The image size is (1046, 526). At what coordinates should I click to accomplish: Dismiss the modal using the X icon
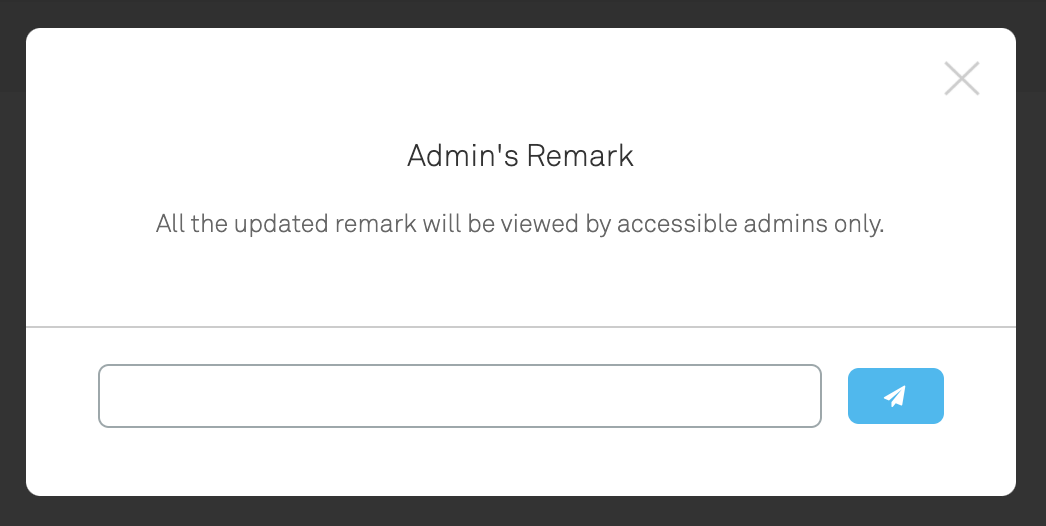coord(961,79)
